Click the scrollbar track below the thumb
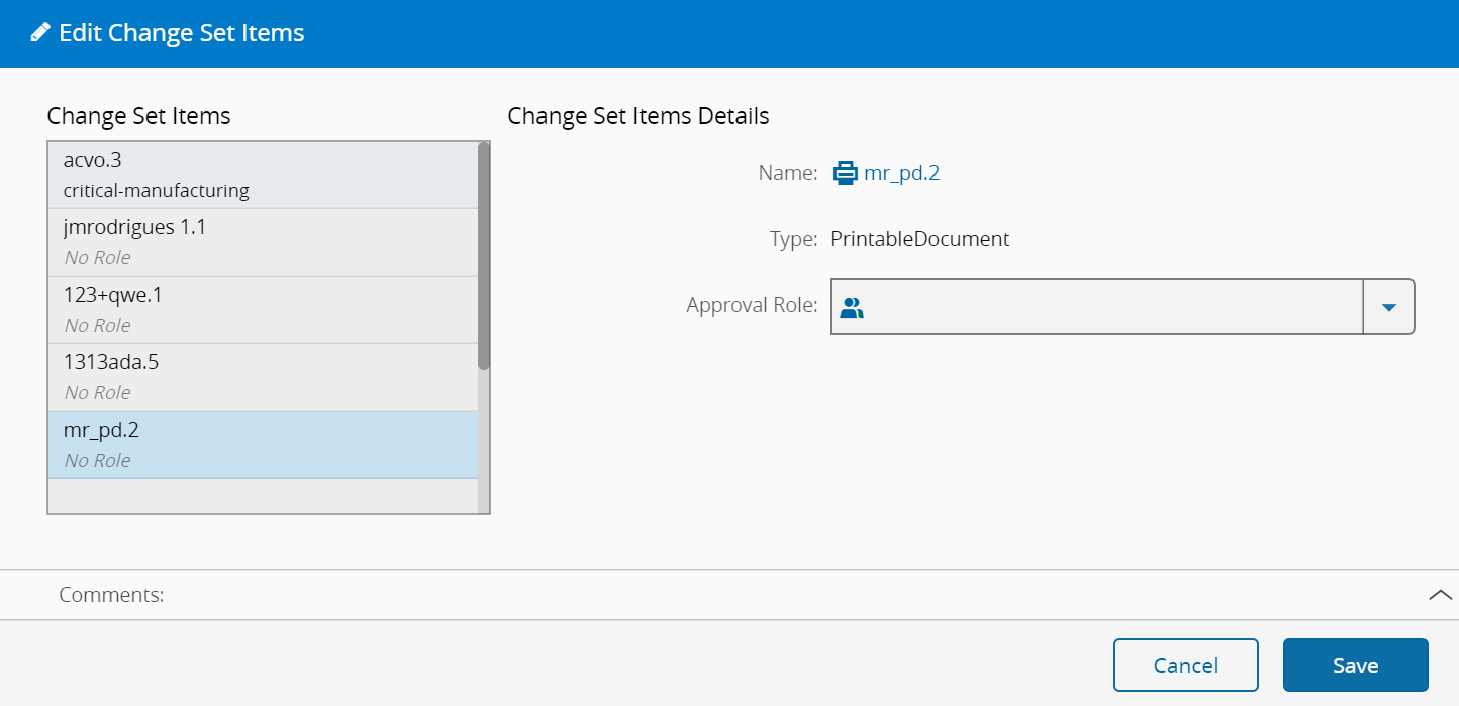This screenshot has height=706, width=1459. tap(484, 440)
